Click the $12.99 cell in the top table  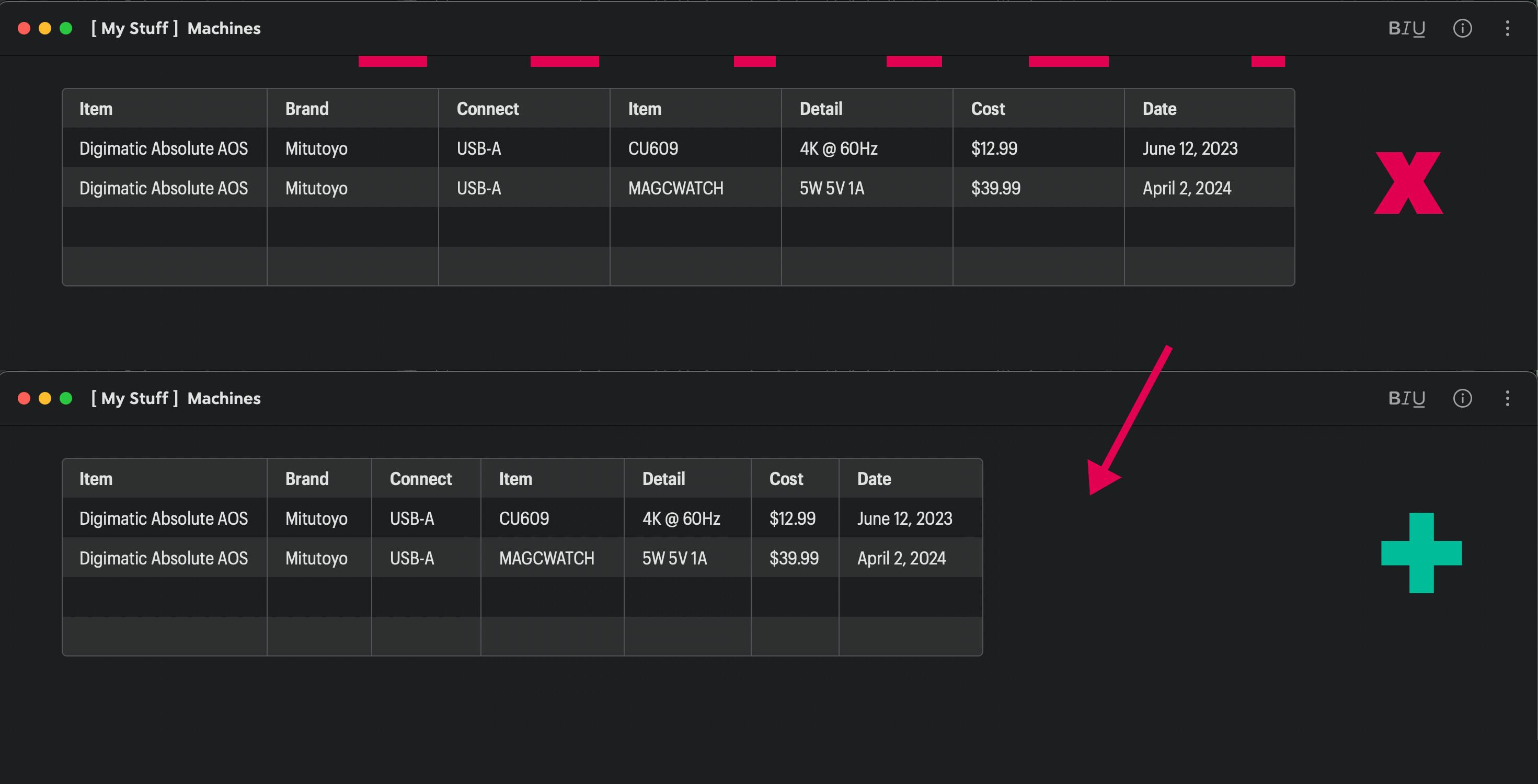click(x=1038, y=148)
